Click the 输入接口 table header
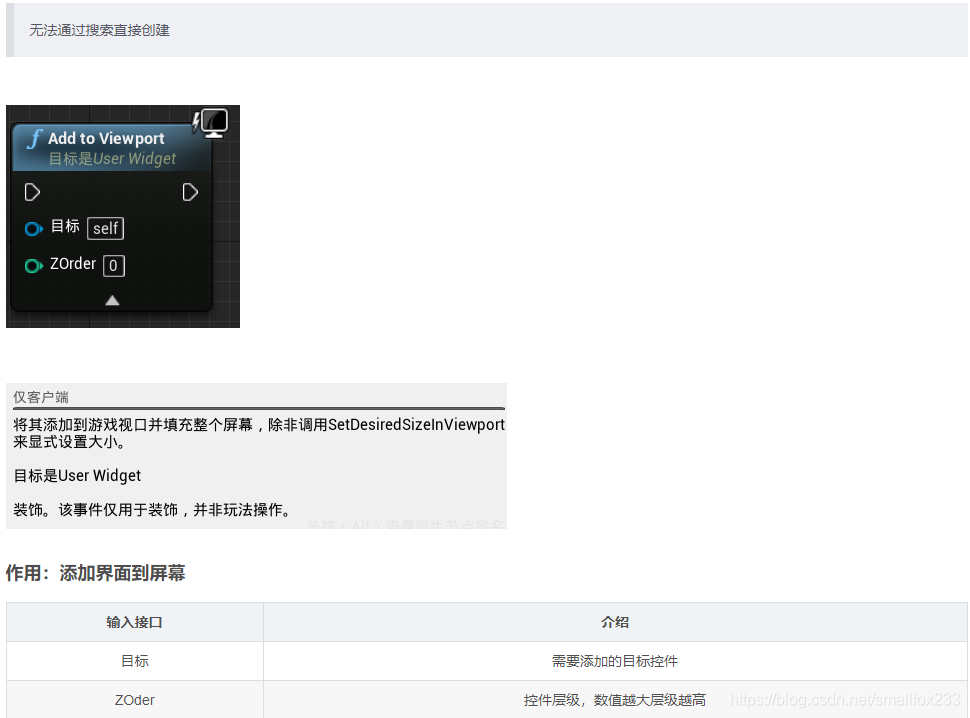Screen dimensions: 970x718 pyautogui.click(x=134, y=622)
